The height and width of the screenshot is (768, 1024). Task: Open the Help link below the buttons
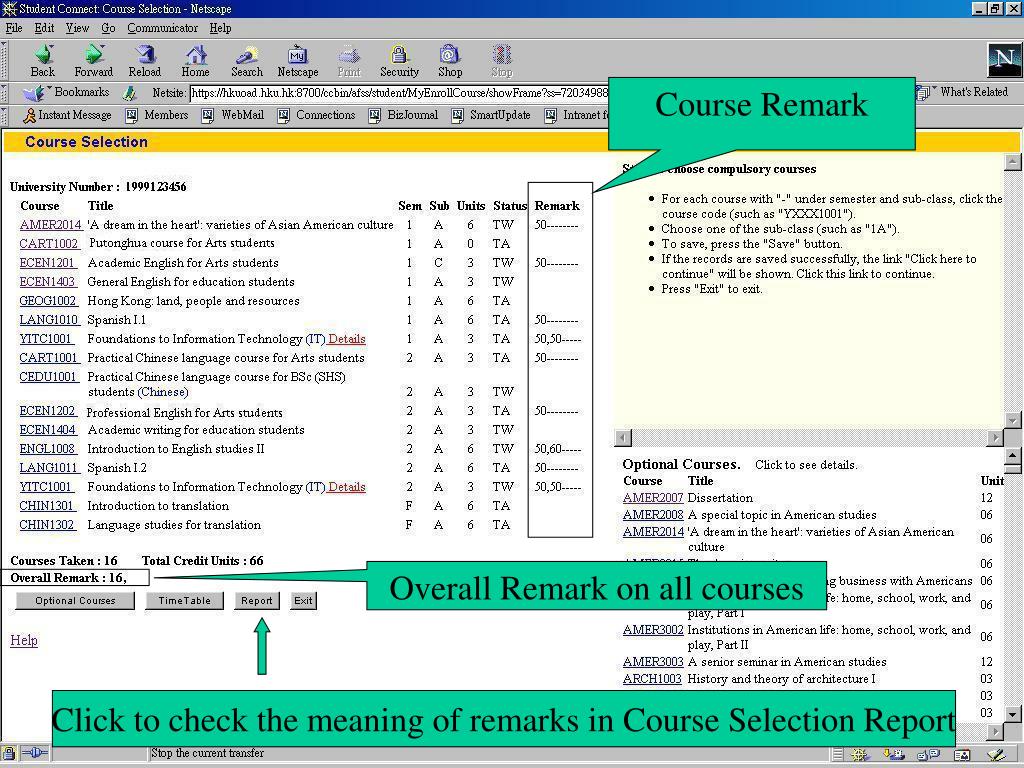point(24,640)
